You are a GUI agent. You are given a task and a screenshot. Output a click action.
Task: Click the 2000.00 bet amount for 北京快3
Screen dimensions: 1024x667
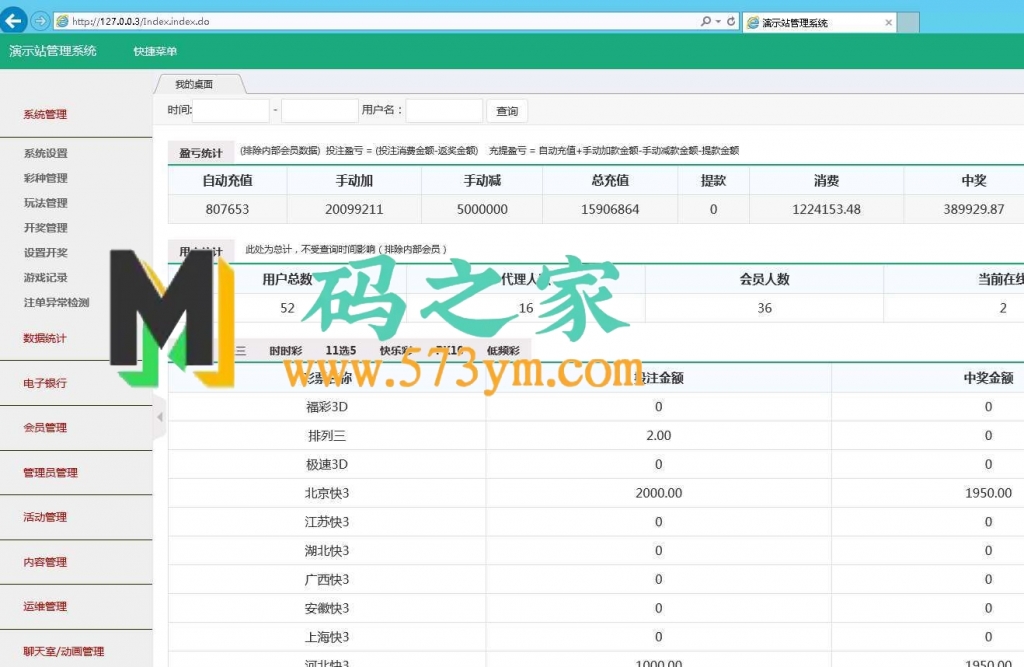[x=658, y=493]
